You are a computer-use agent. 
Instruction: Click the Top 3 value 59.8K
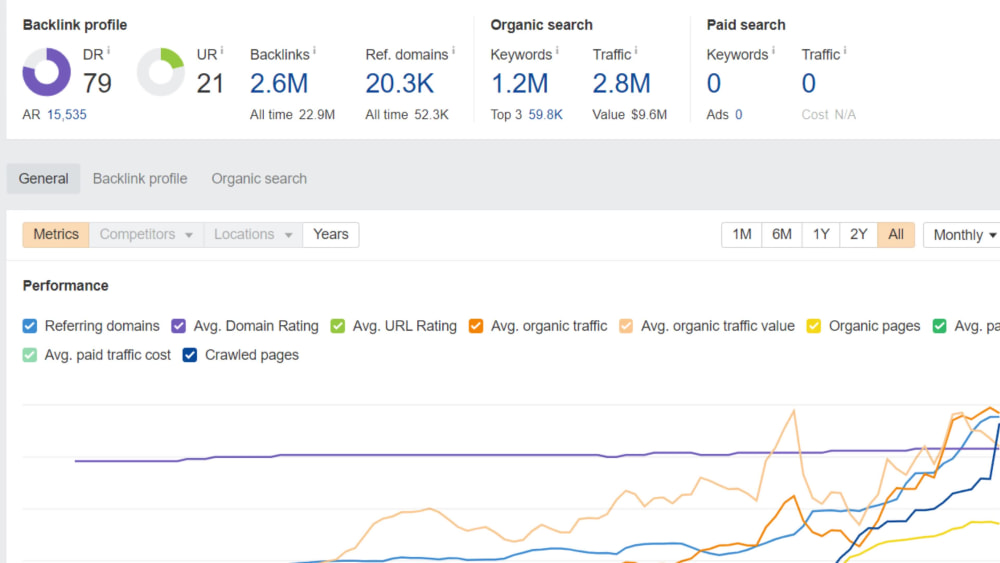pos(545,115)
